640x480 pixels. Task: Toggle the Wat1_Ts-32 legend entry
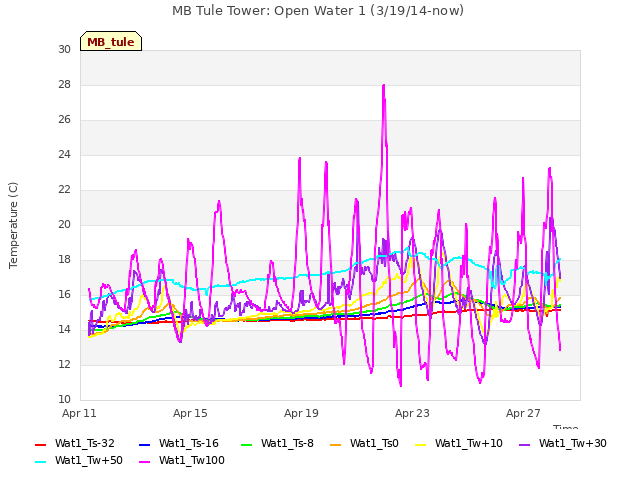[x=75, y=443]
